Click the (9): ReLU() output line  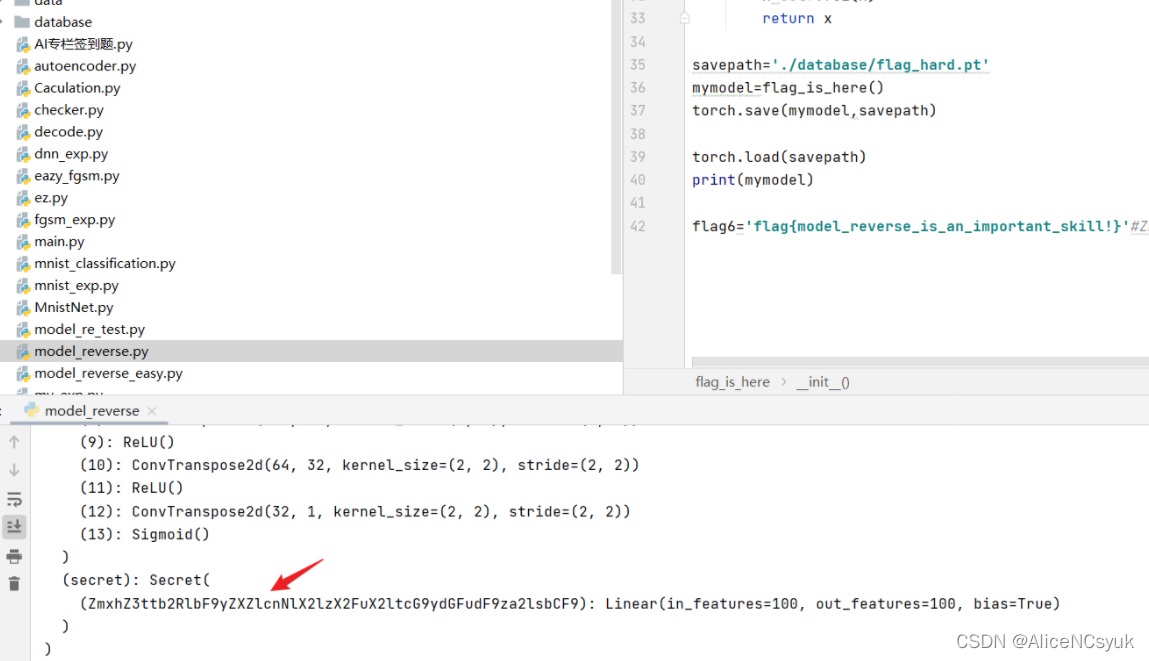127,442
